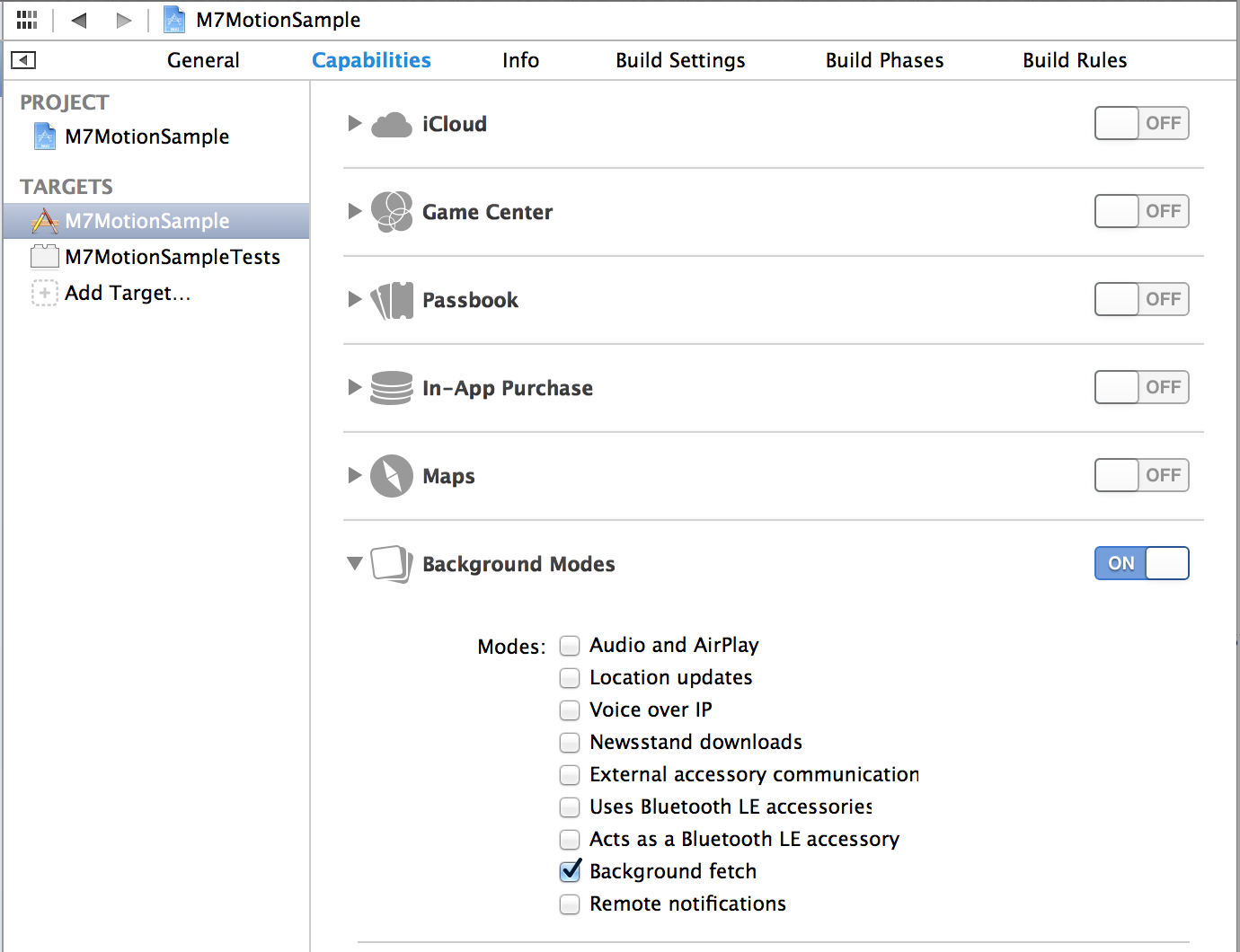Click the Passbook tickets icon
1240x952 pixels.
click(392, 300)
